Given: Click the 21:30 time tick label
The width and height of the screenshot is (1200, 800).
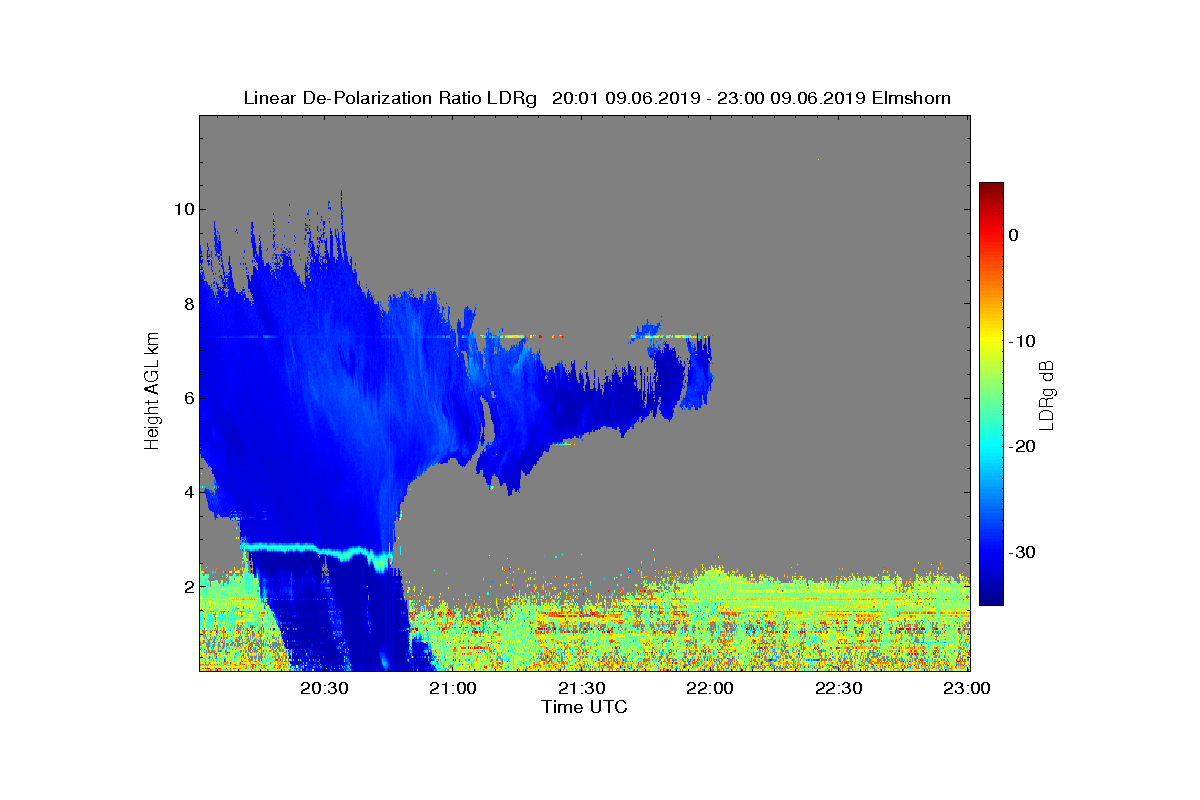Looking at the screenshot, I should 582,689.
